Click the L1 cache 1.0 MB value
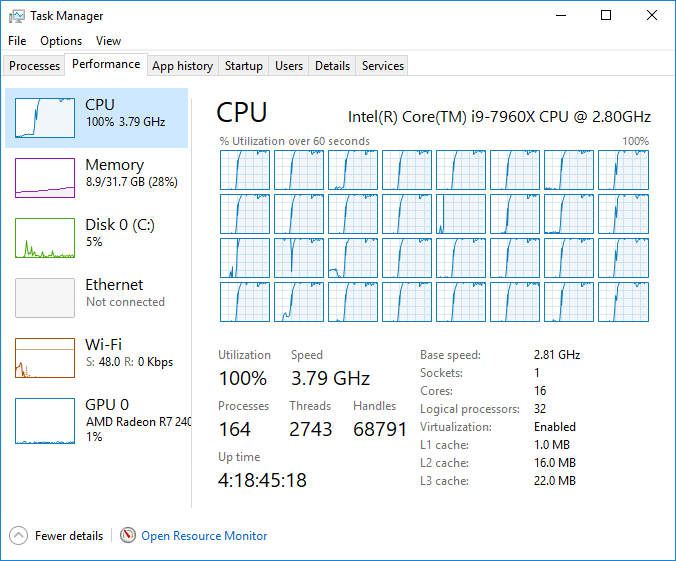This screenshot has height=561, width=676. [x=552, y=445]
